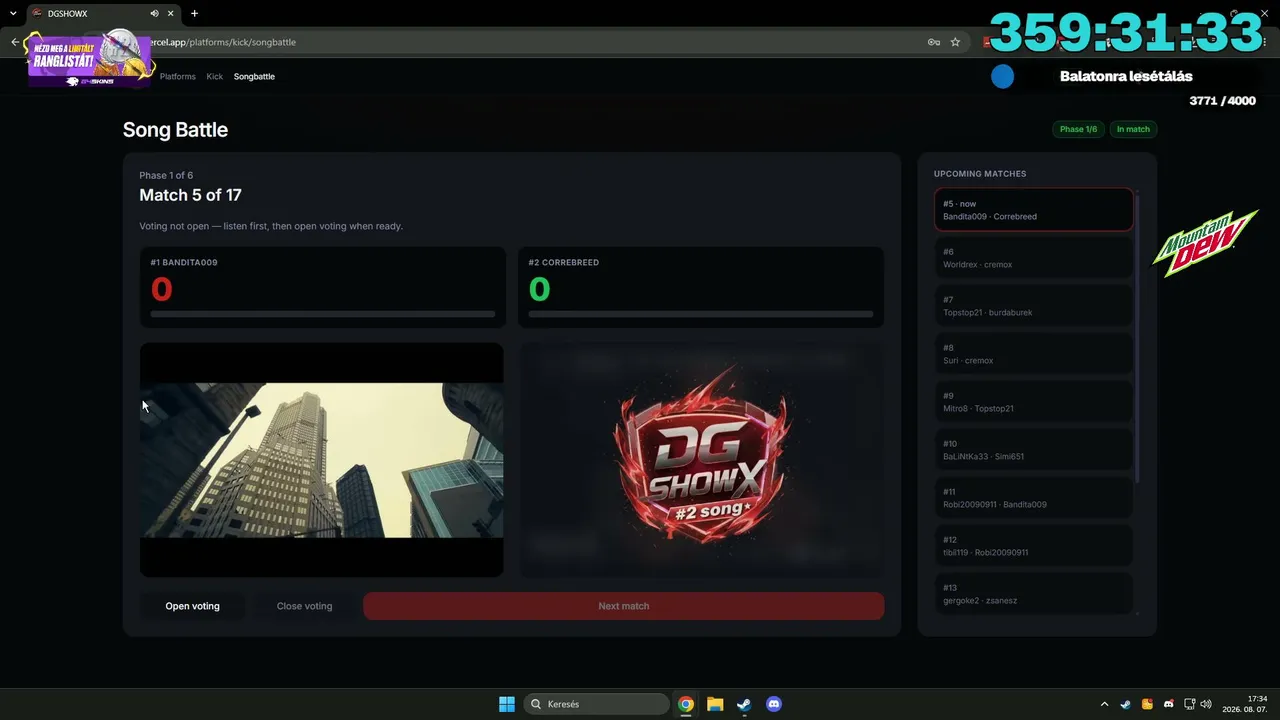Select match #5 Bandita009 · Correbreed
Screen dimensions: 1280x720
point(1034,210)
